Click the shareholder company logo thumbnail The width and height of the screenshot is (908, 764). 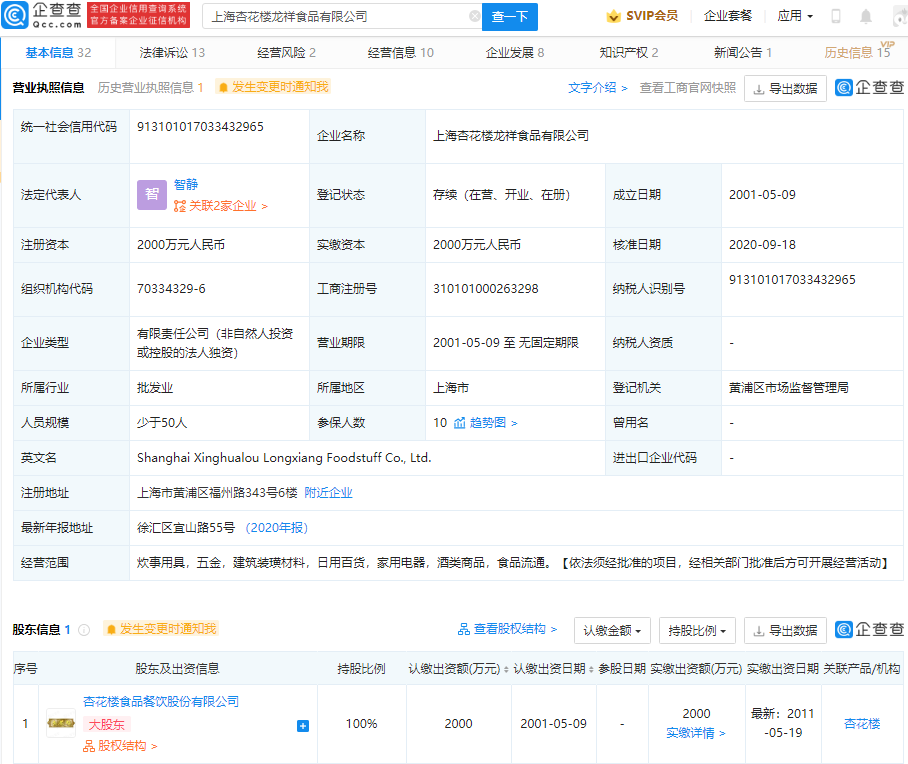(61, 723)
